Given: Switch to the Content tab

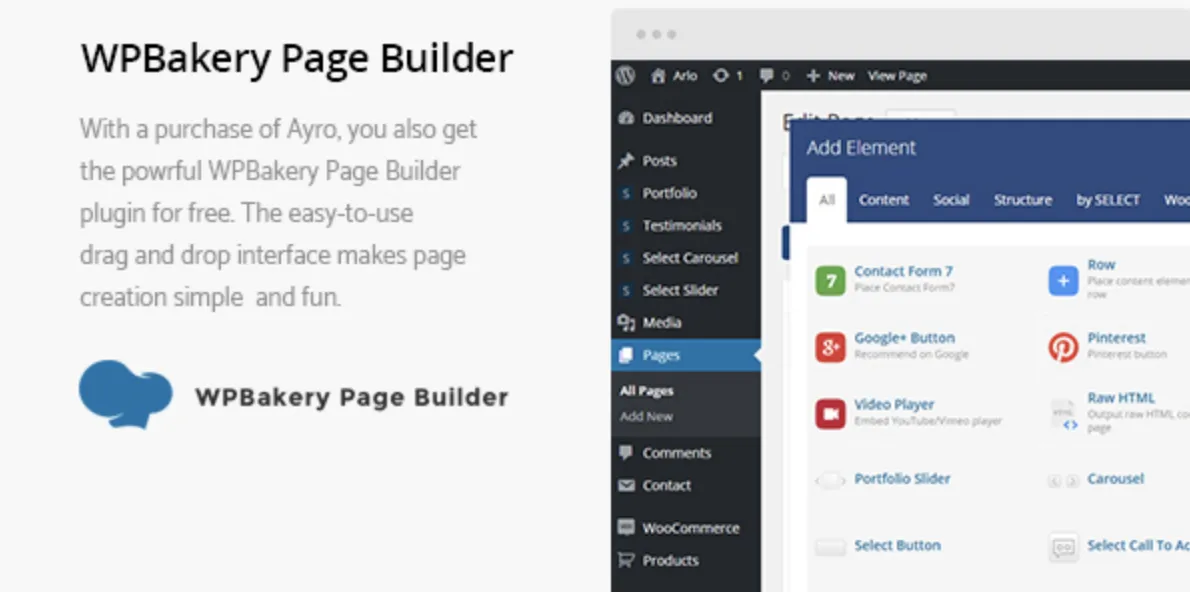Looking at the screenshot, I should (883, 200).
